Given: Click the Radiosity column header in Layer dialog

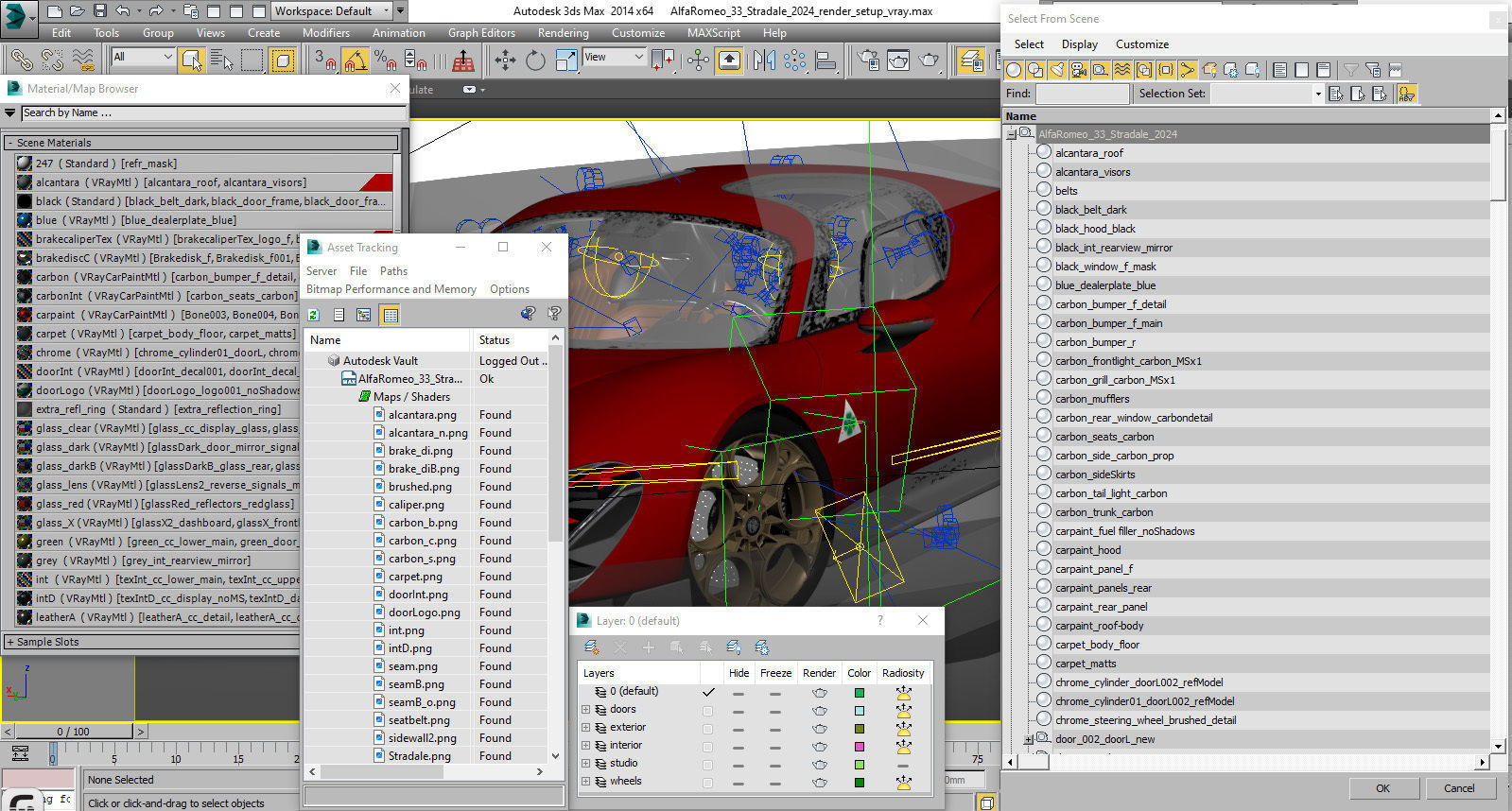Looking at the screenshot, I should pos(903,673).
